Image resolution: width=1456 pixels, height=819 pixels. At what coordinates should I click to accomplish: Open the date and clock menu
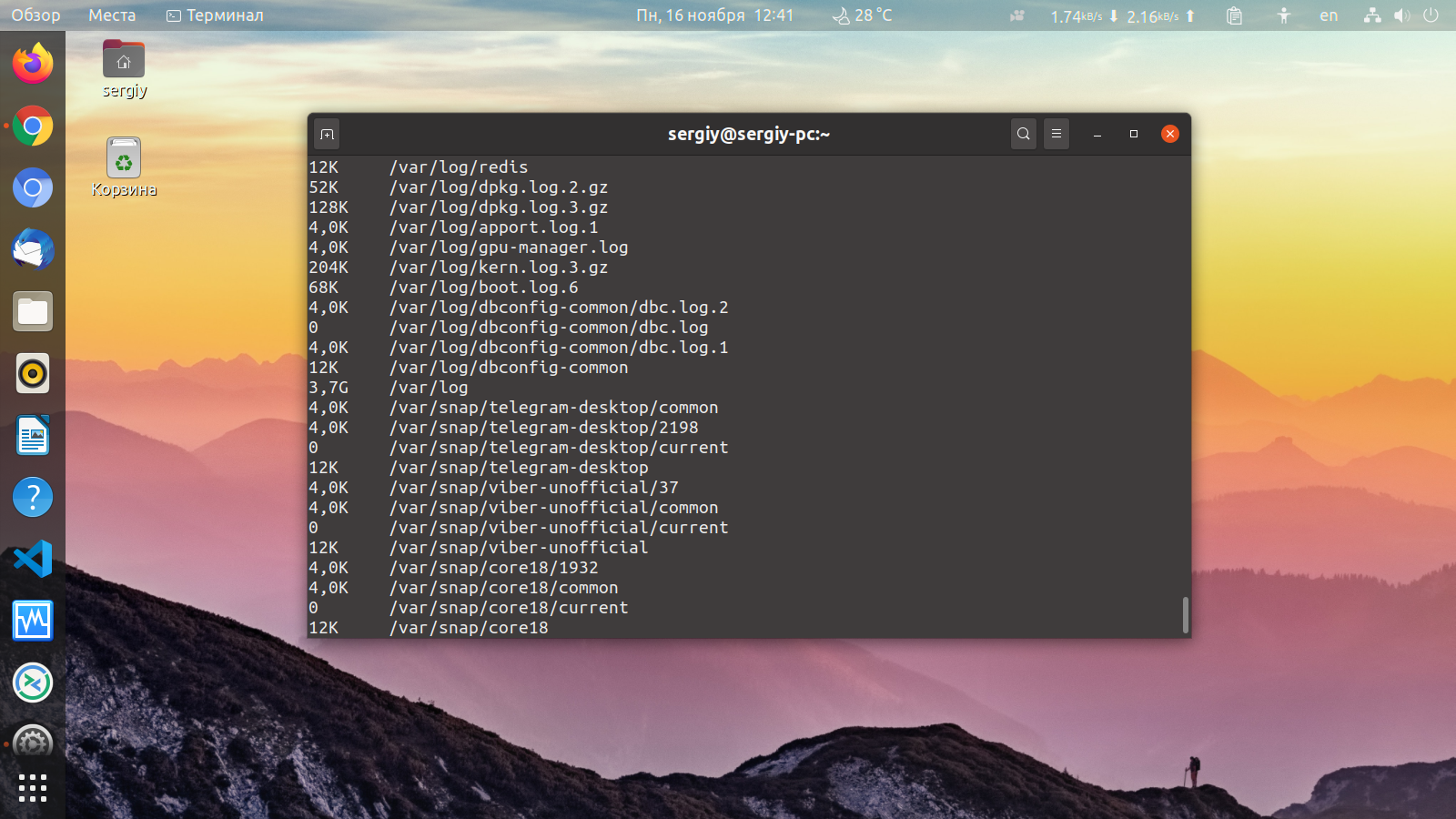click(714, 15)
